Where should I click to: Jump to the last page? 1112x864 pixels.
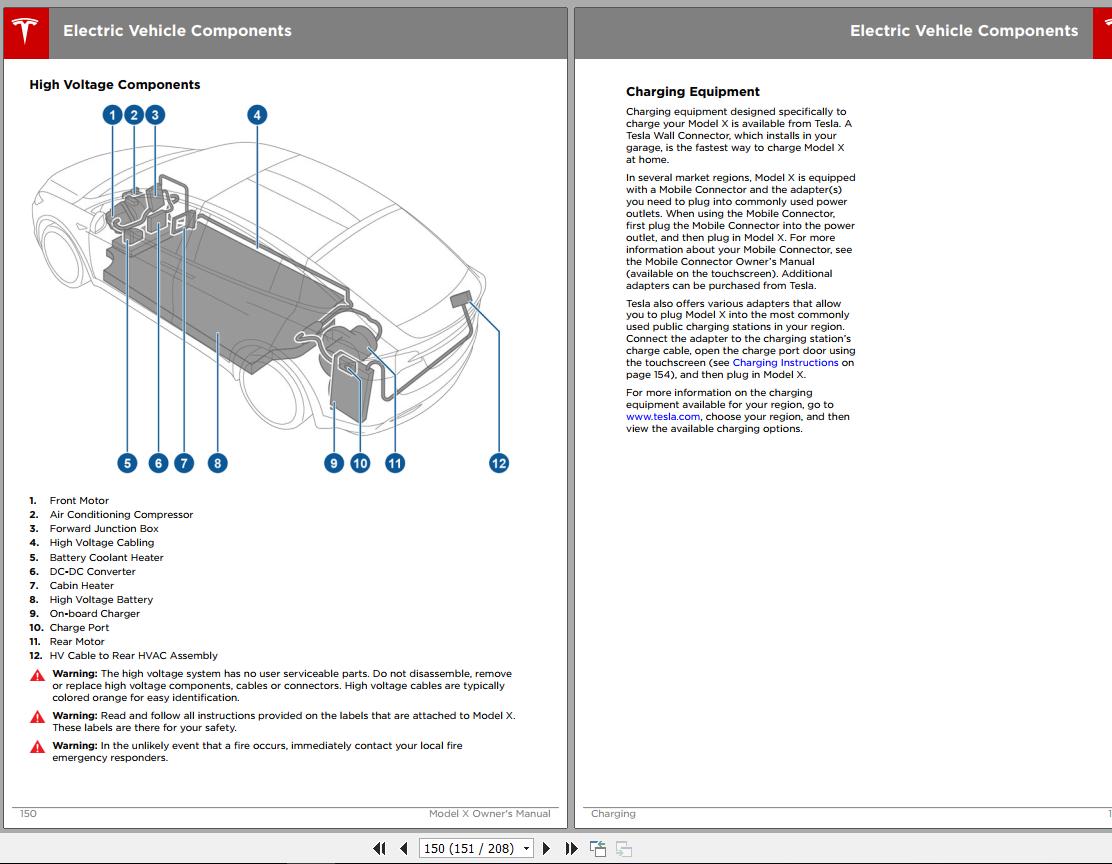pyautogui.click(x=571, y=848)
